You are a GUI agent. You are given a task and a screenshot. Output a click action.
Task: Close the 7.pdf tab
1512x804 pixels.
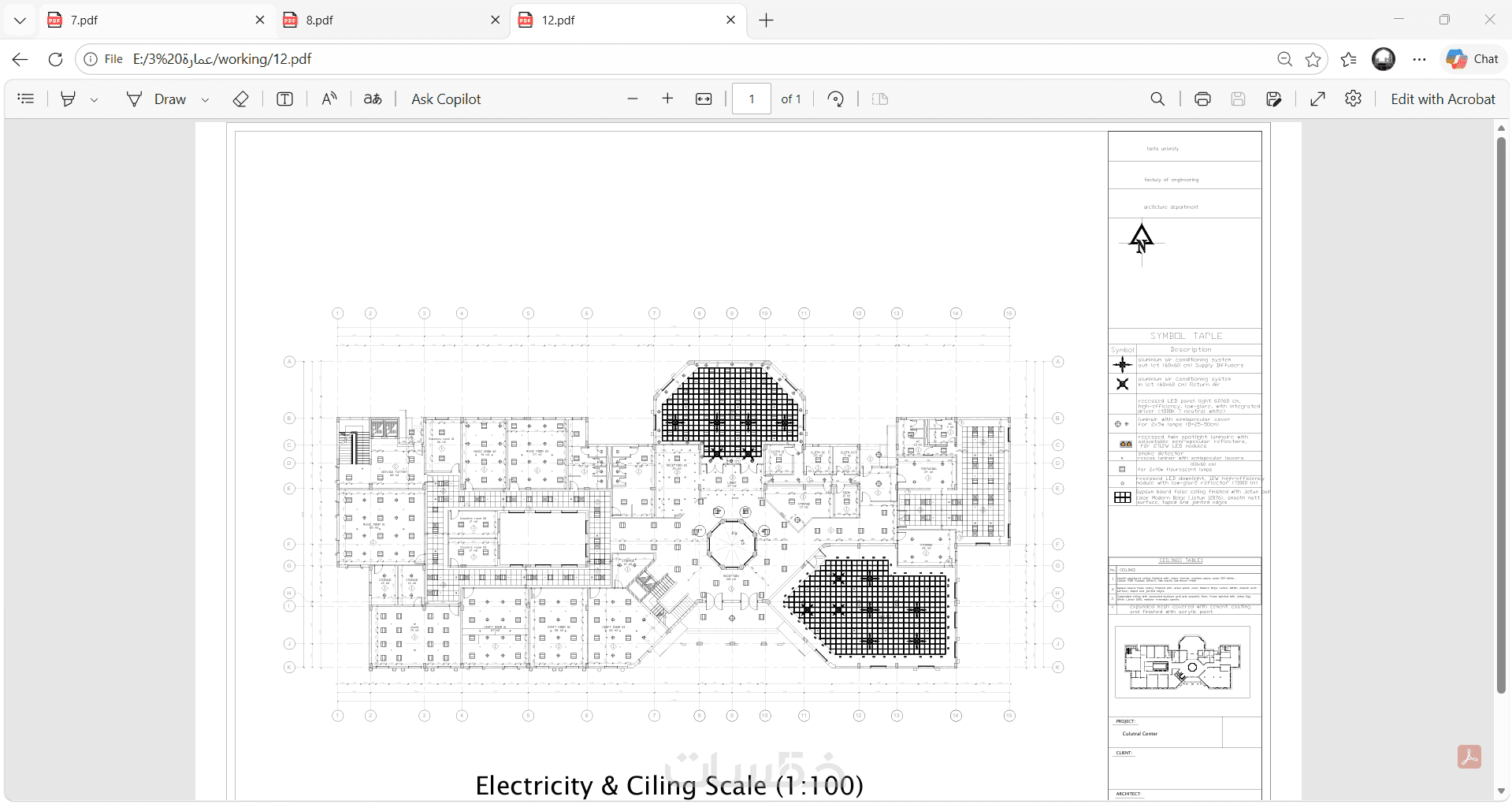point(260,20)
